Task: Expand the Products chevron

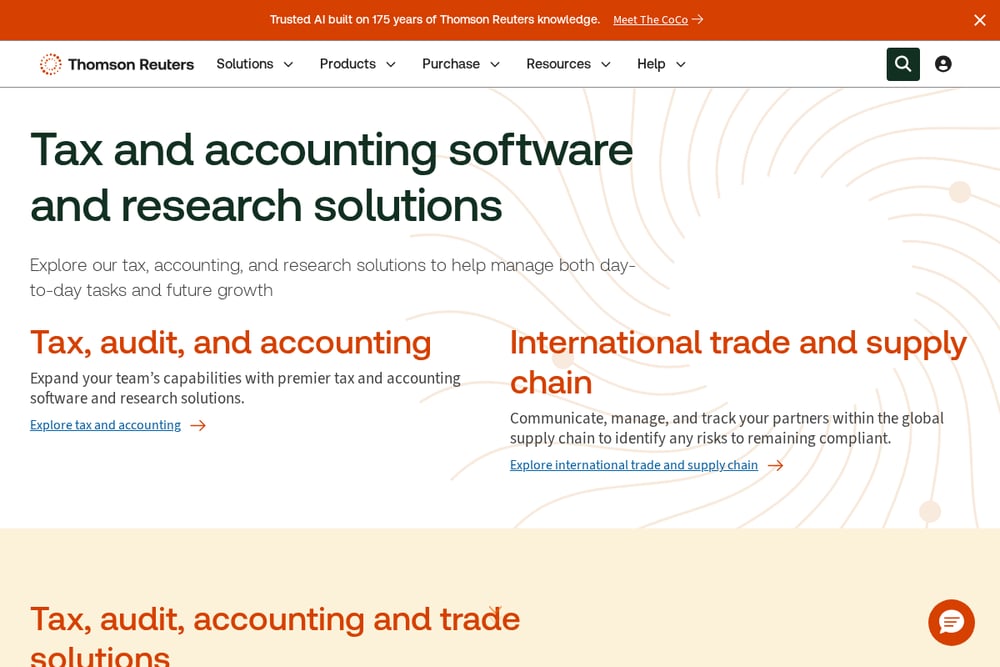Action: click(391, 64)
